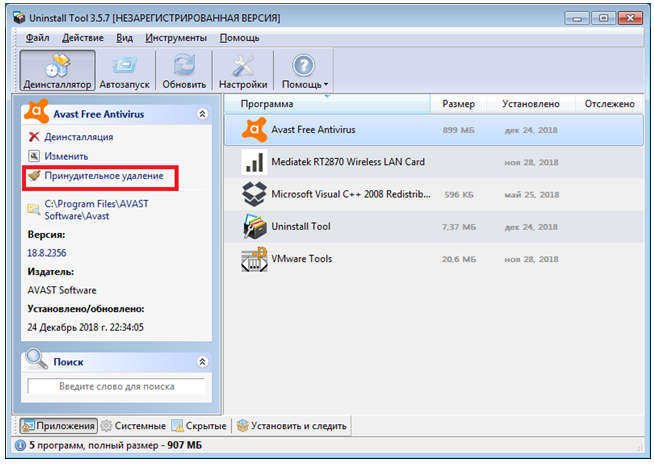Screen dimensions: 654x464
Task: Switch to the Скрытые tab
Action: point(199,426)
